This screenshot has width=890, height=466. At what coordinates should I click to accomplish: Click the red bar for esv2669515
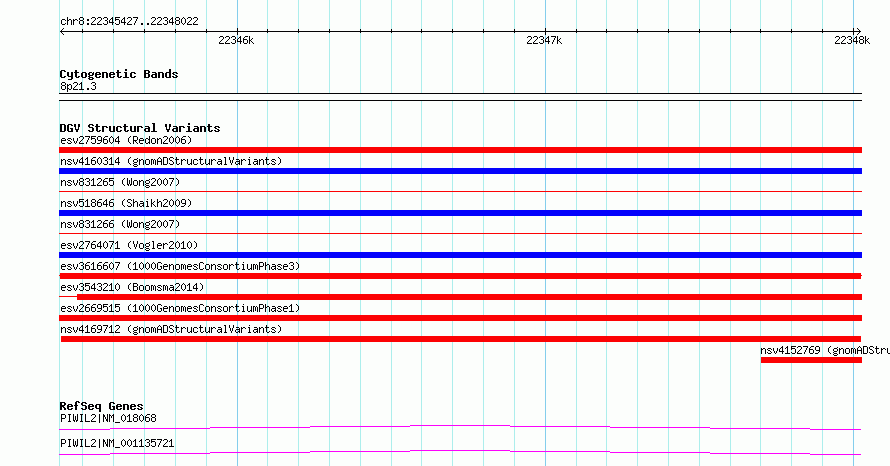click(460, 318)
